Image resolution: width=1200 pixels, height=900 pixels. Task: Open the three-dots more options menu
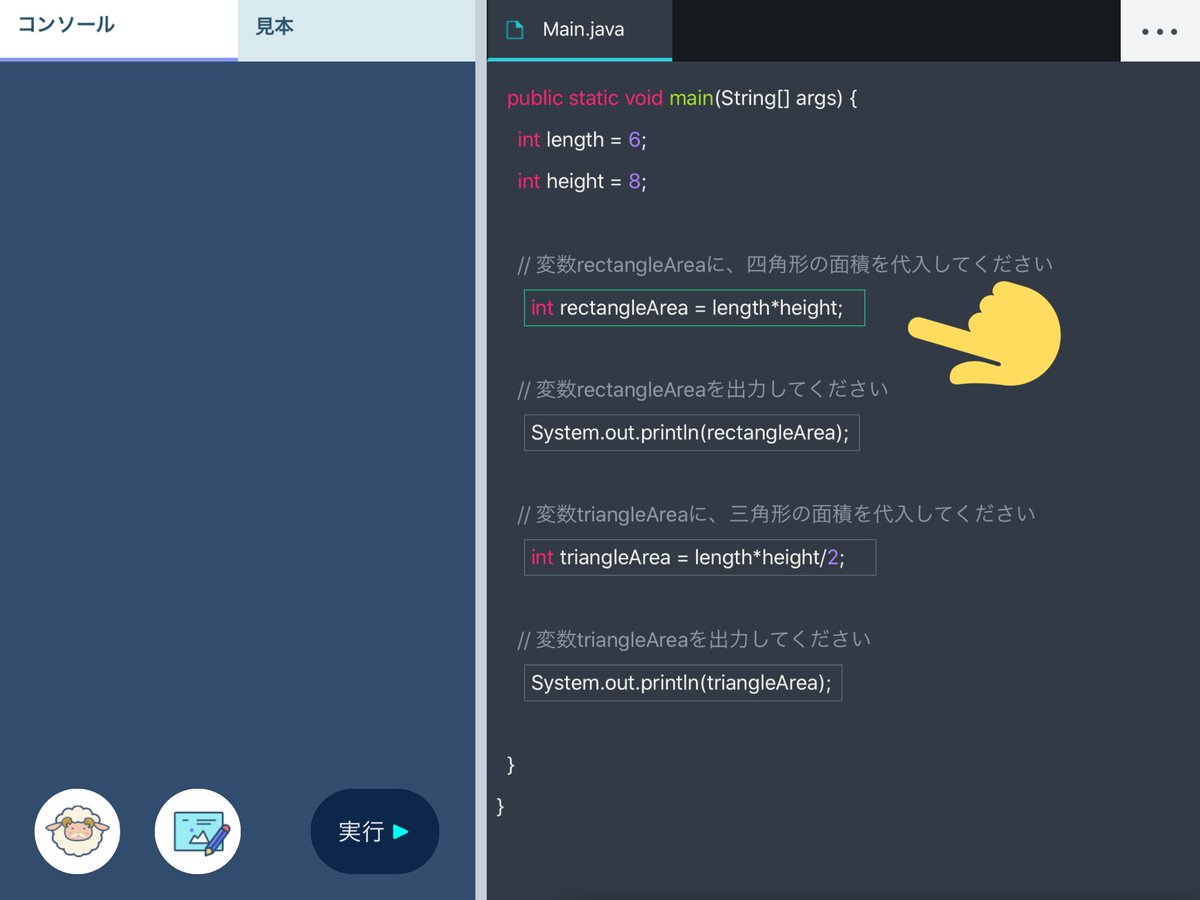[1160, 31]
